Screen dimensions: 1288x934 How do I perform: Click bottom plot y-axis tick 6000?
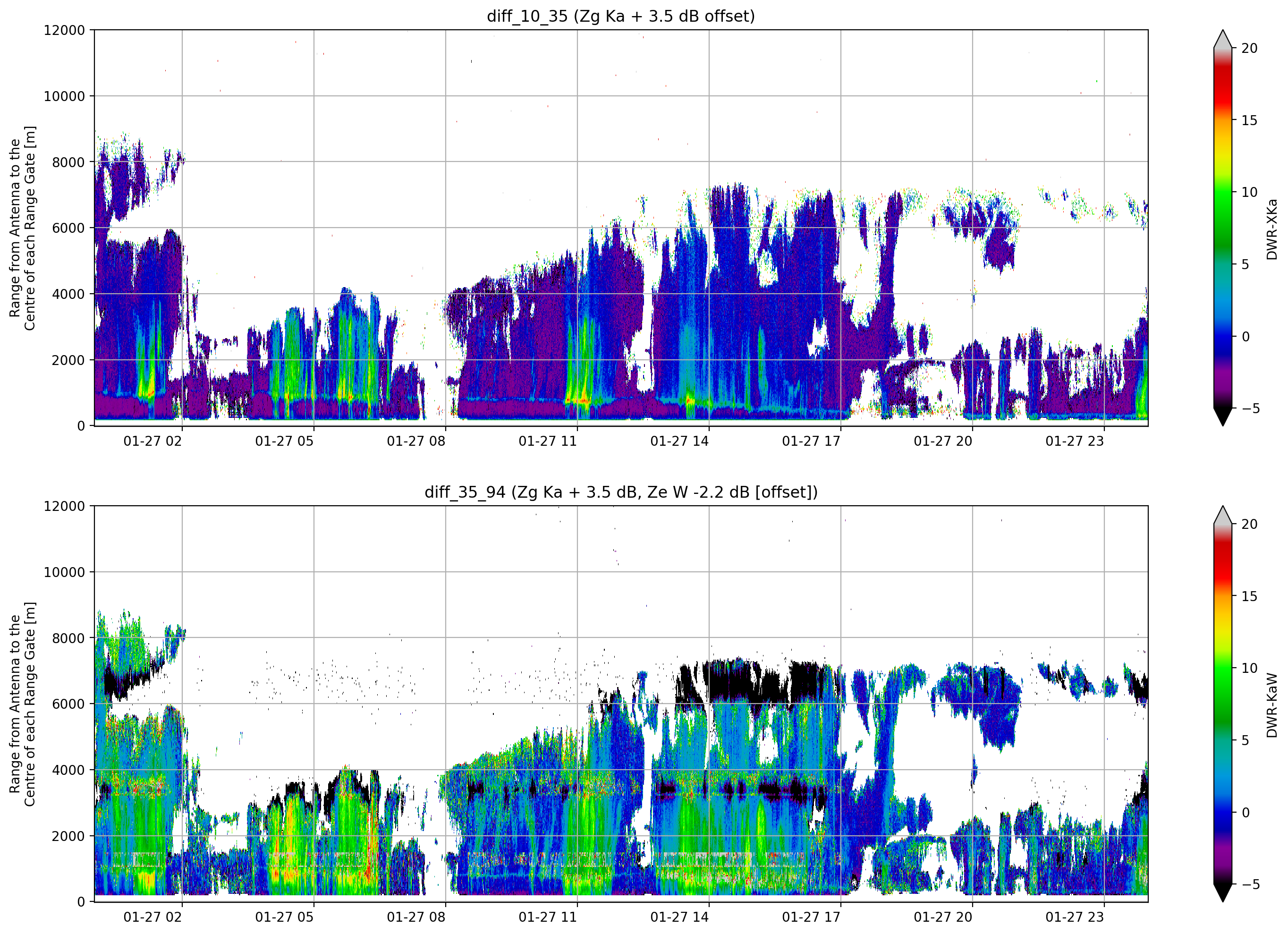point(69,704)
